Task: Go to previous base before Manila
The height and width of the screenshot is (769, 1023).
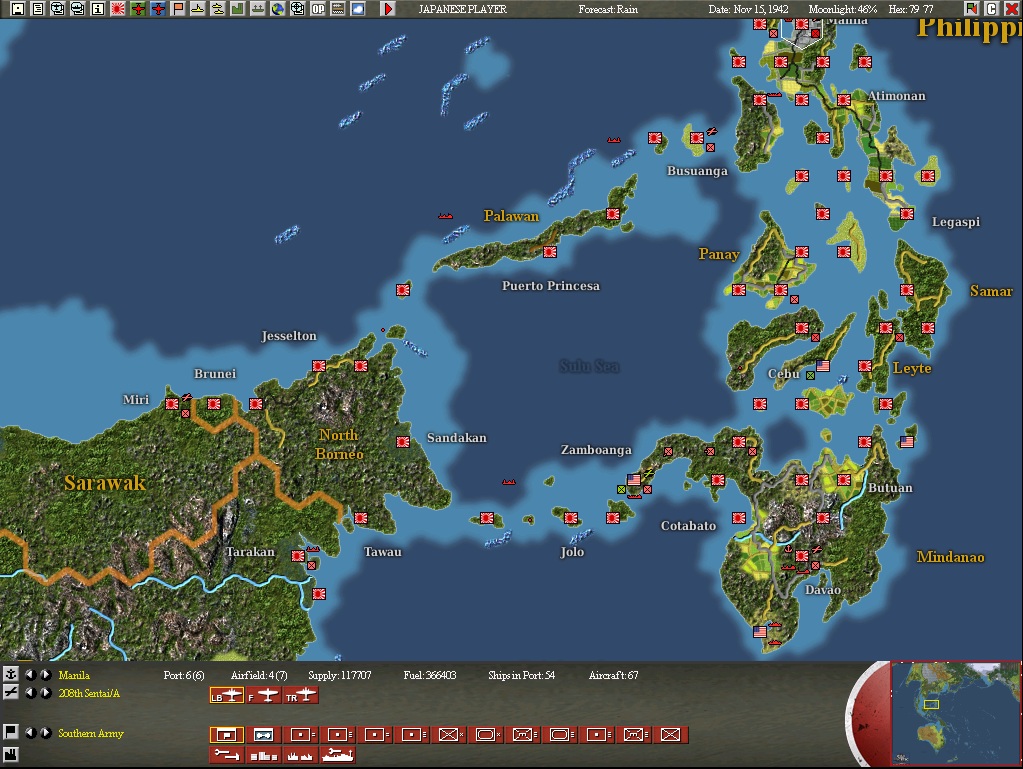Action: click(30, 674)
